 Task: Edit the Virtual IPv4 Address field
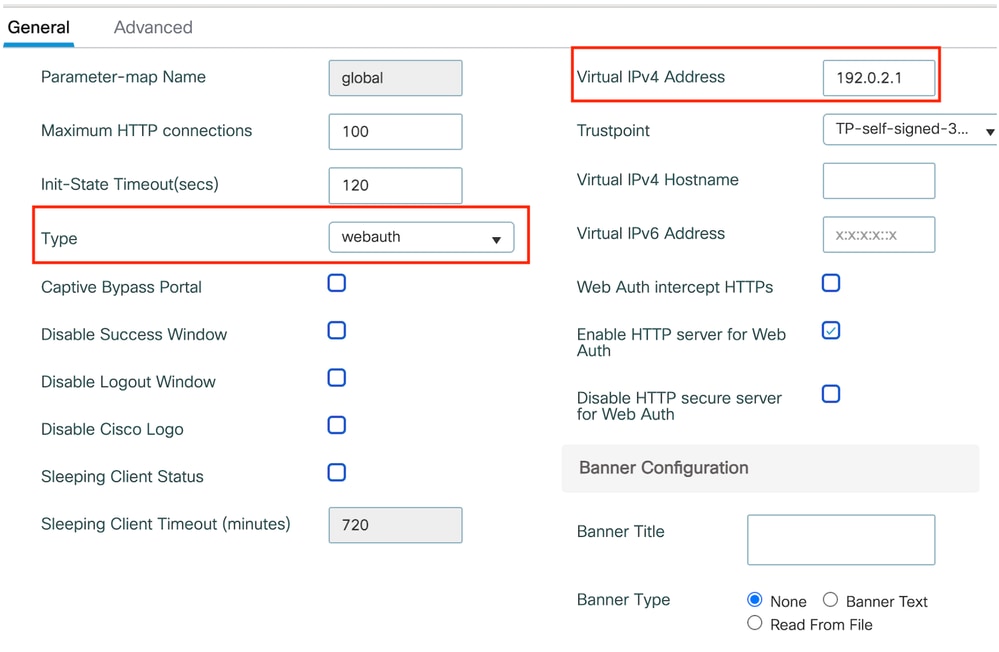[879, 78]
